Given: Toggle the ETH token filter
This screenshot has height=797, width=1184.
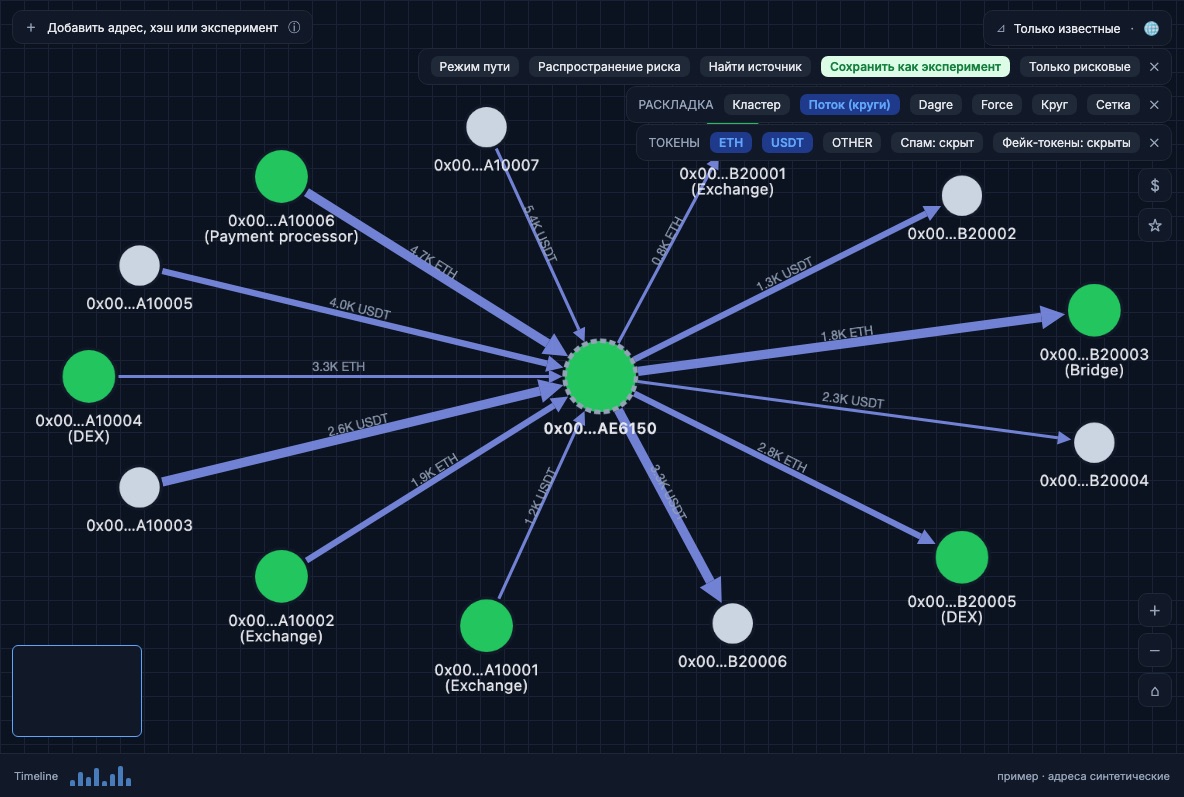Looking at the screenshot, I should click(x=730, y=142).
